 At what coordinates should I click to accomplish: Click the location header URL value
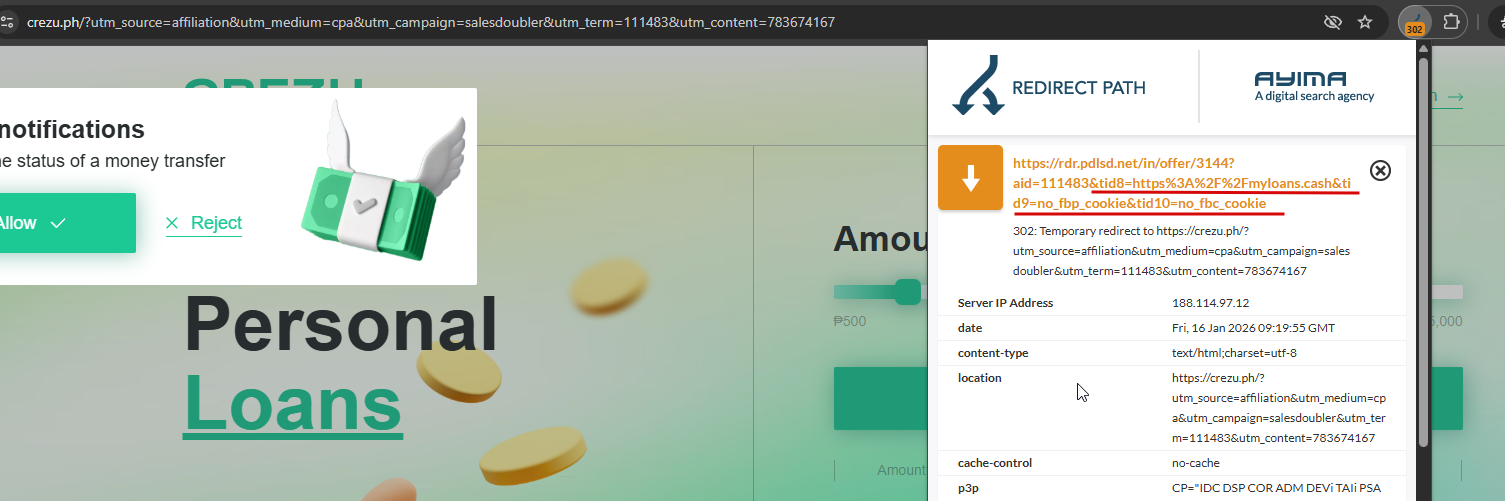1278,408
